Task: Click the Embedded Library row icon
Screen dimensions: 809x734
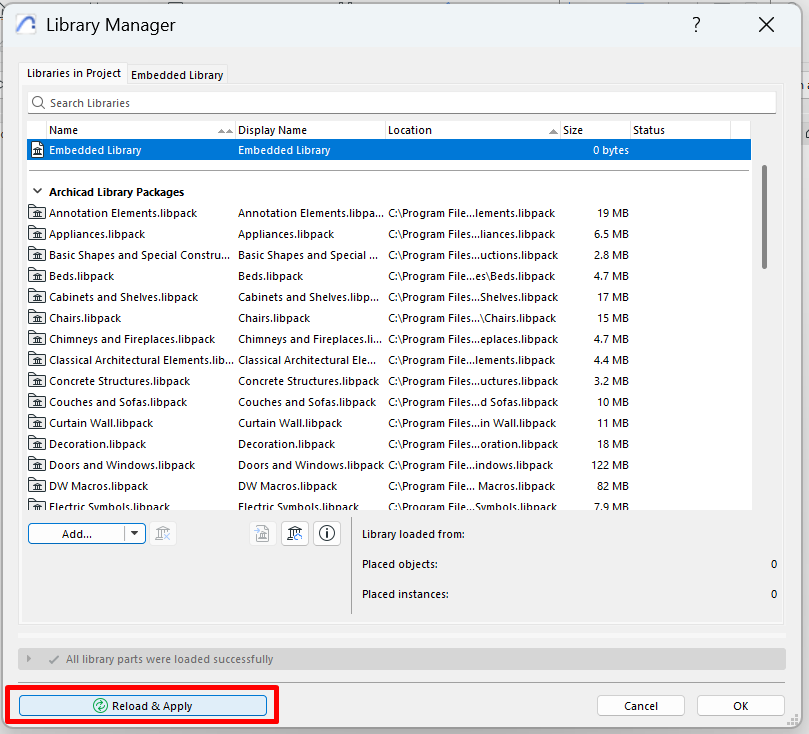Action: pos(35,150)
